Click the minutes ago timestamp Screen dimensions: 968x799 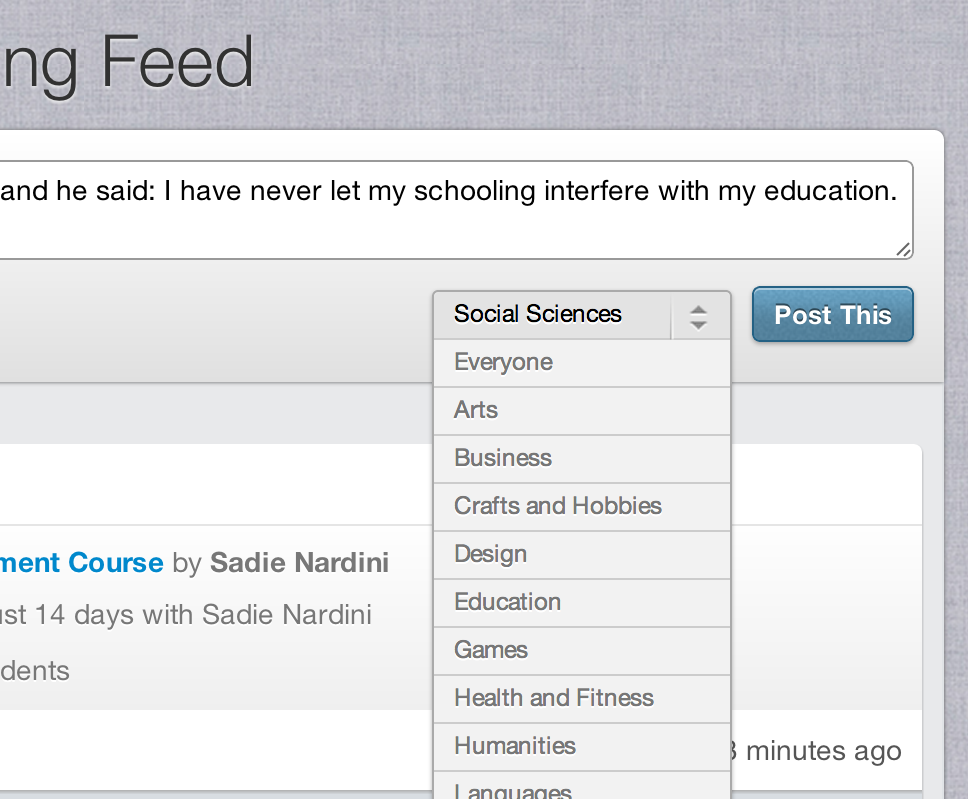tap(822, 751)
